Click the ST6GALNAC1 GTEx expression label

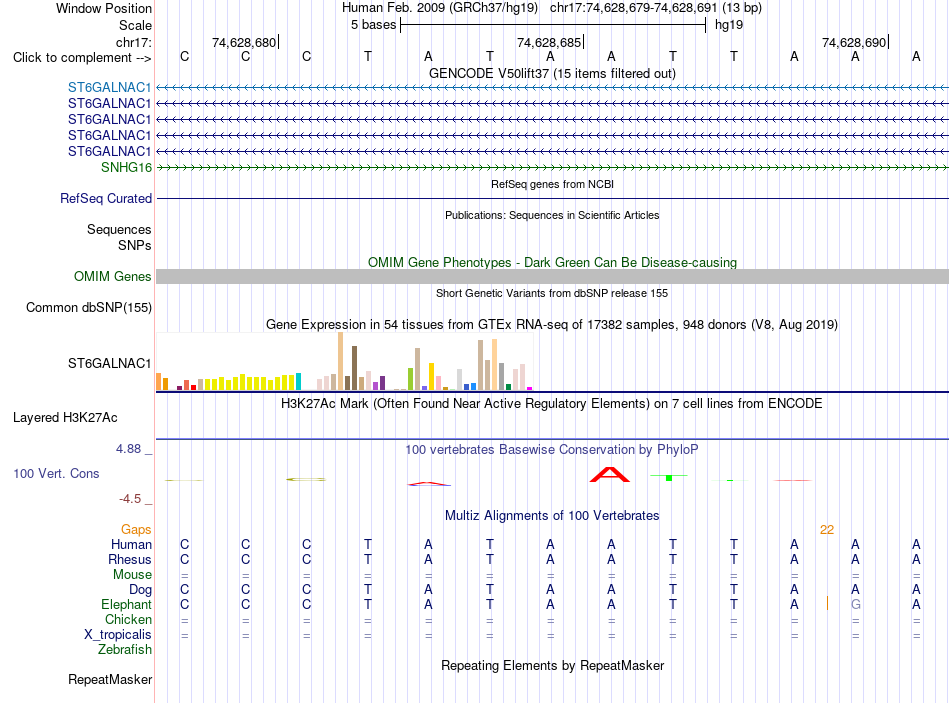point(109,363)
